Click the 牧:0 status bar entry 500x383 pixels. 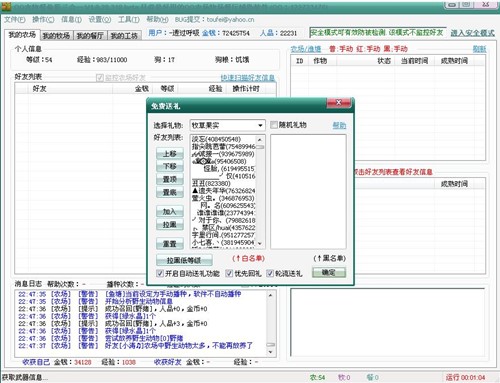(344, 377)
